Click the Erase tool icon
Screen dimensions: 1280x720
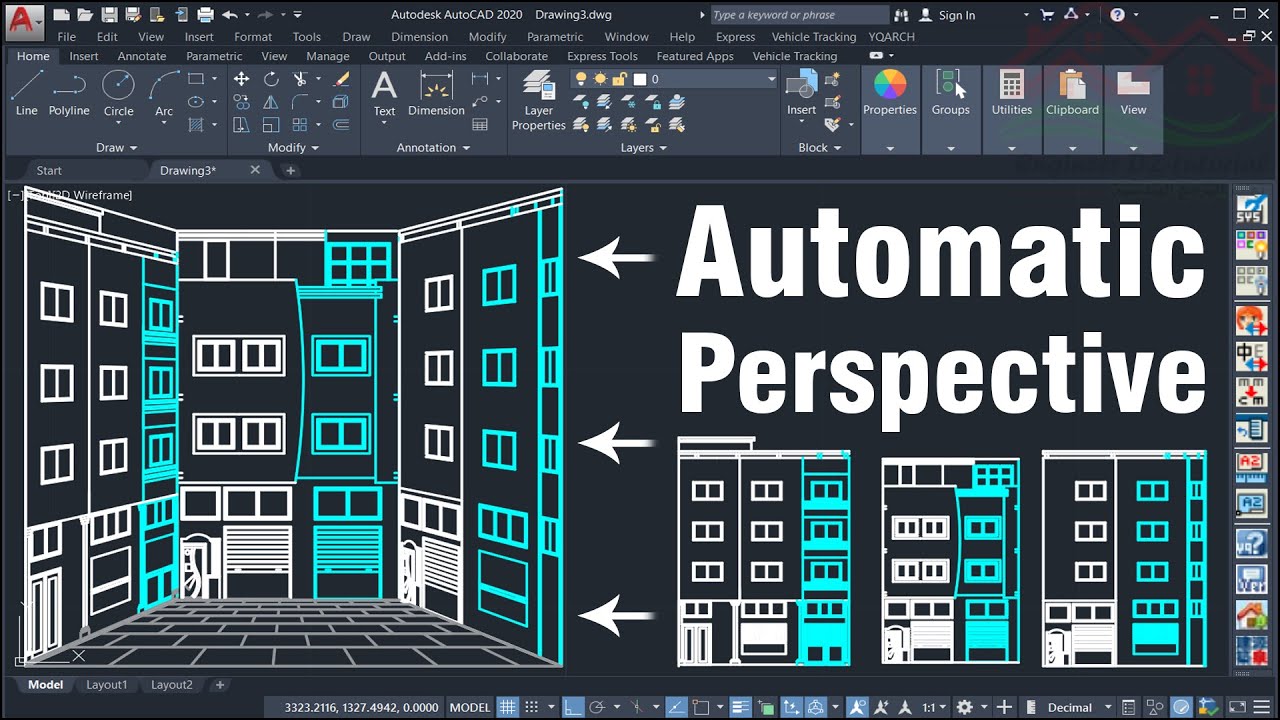[341, 79]
